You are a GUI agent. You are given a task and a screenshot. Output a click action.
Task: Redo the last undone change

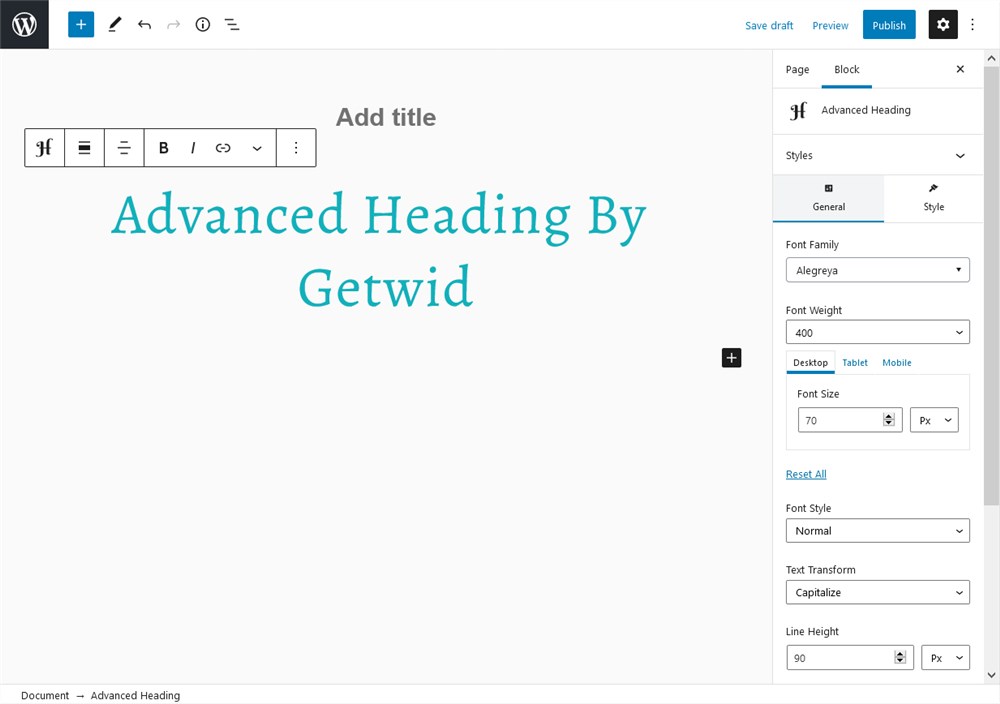coord(173,25)
